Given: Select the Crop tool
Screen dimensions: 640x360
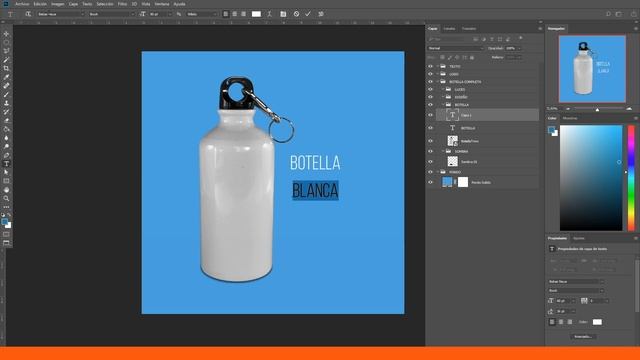Looking at the screenshot, I should point(6,69).
